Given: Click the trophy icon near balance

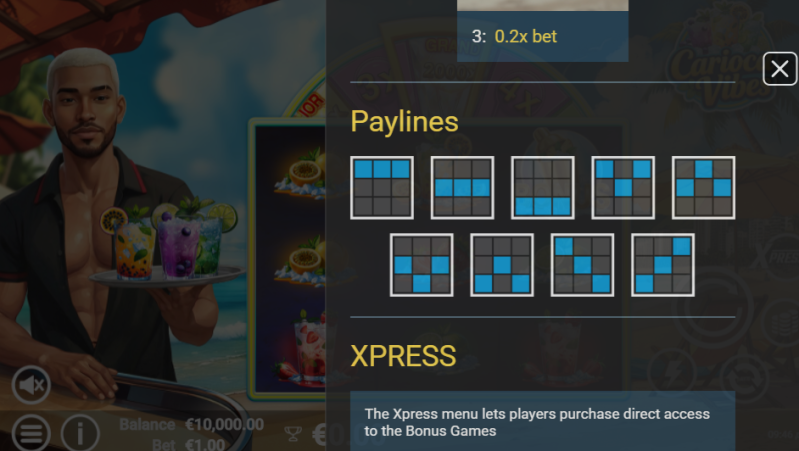Looking at the screenshot, I should click(x=293, y=434).
